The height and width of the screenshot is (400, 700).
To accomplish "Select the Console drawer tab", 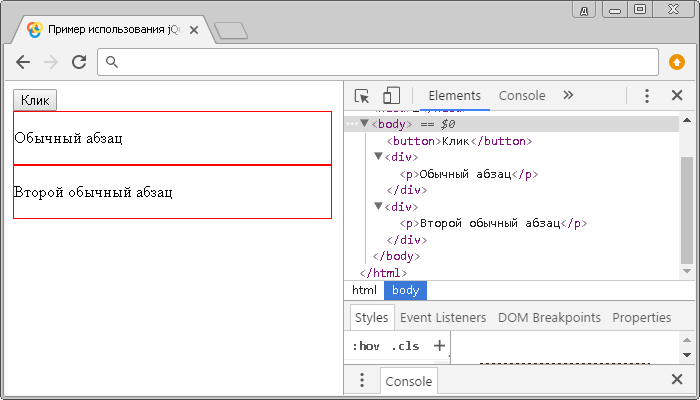I will [408, 381].
